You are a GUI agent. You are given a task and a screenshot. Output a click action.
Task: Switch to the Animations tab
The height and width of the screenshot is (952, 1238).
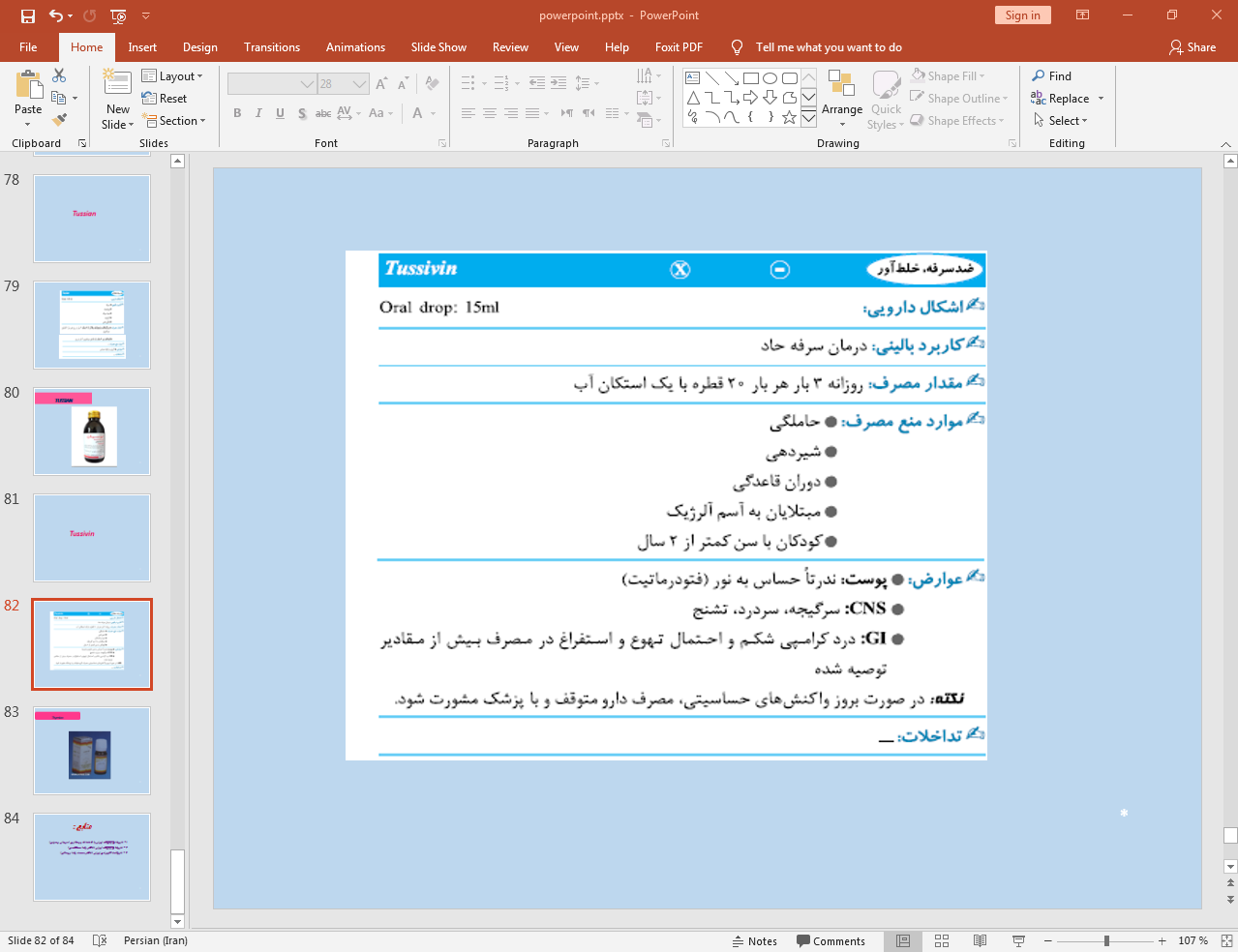coord(355,47)
